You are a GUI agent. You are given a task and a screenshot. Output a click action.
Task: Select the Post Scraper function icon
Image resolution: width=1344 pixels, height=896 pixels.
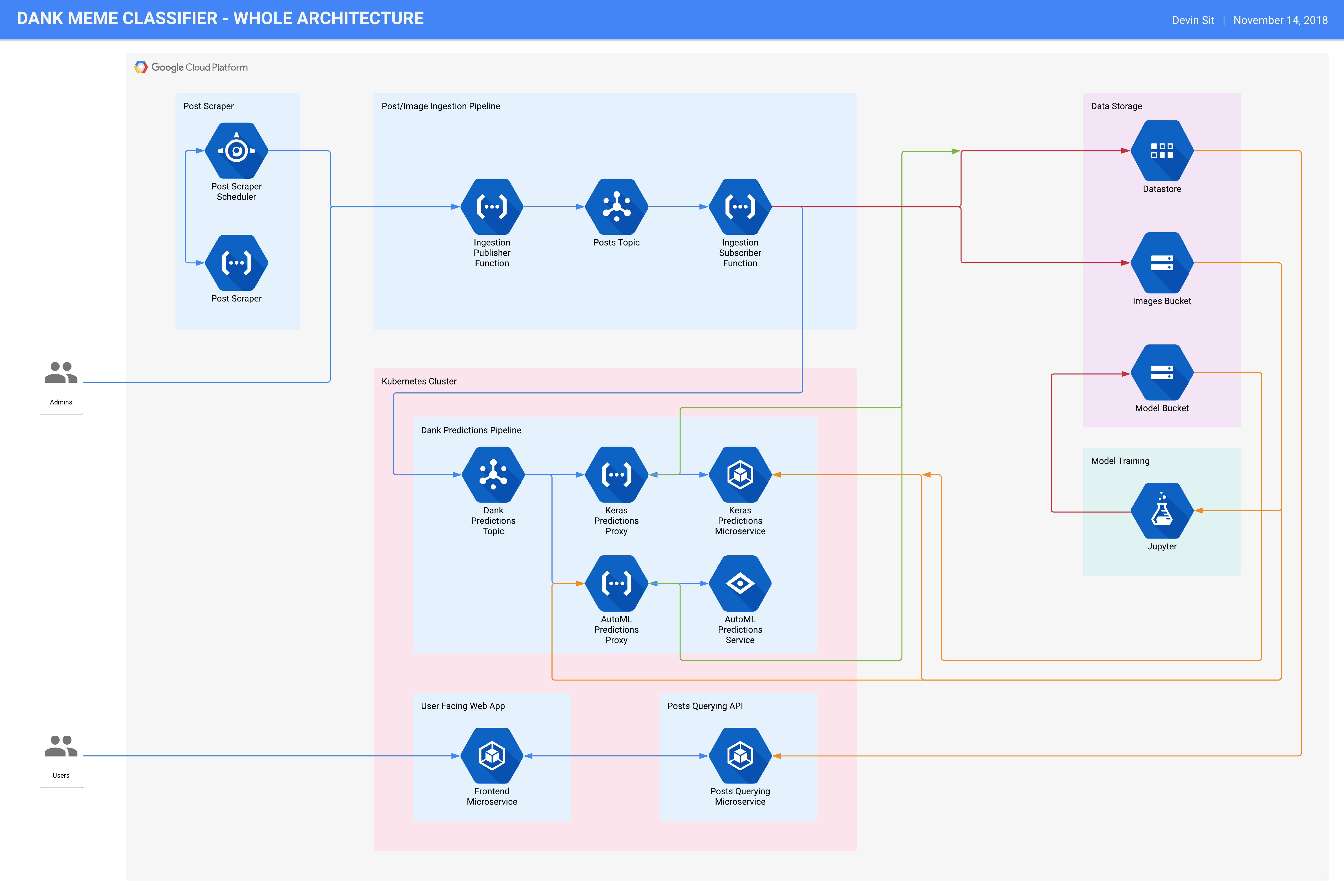[x=236, y=263]
